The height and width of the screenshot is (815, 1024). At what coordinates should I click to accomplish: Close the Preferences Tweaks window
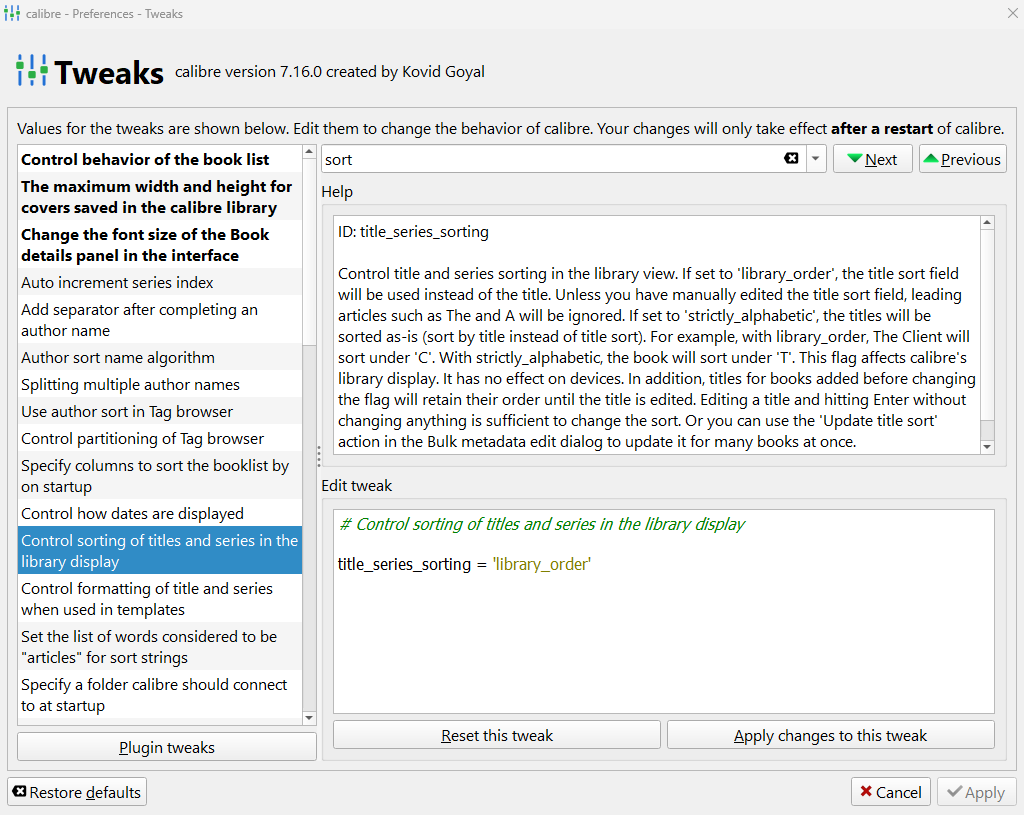pos(1012,13)
